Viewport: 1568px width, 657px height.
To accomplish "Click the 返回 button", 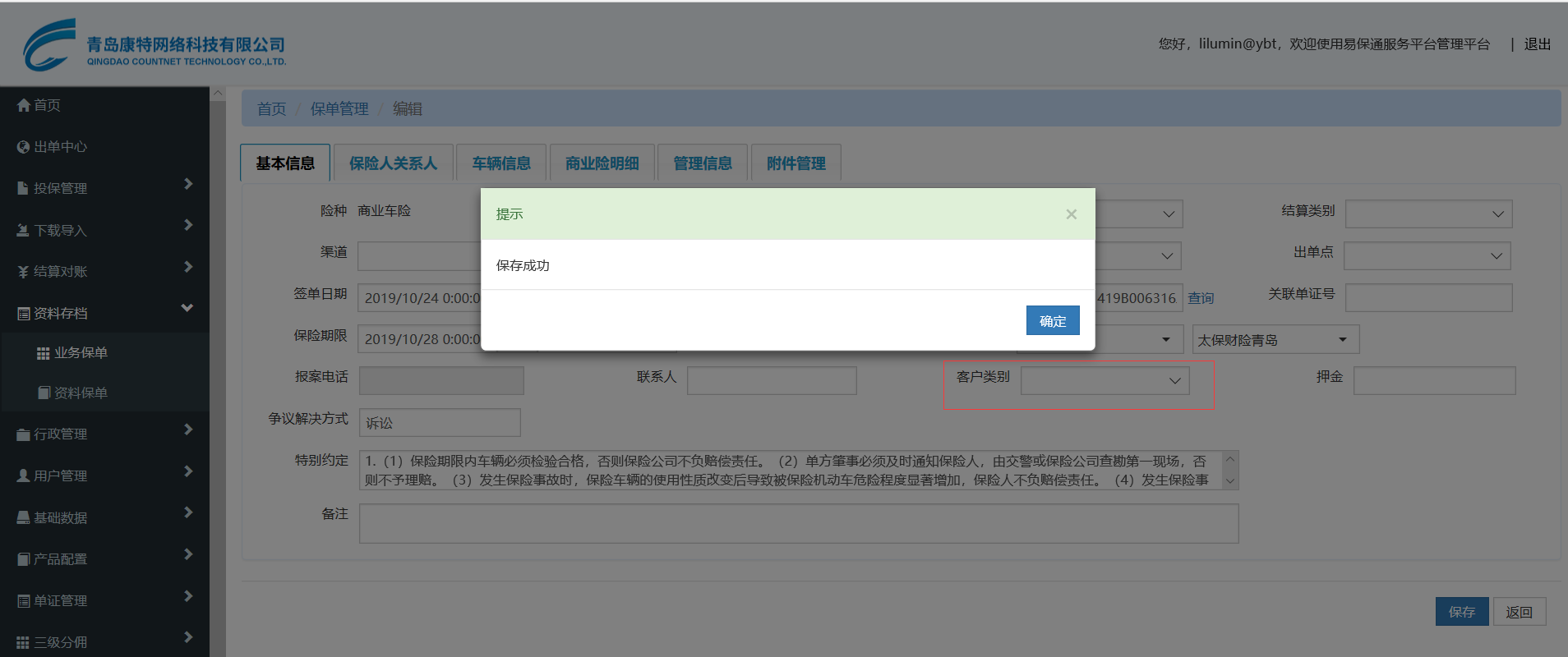I will tap(1519, 612).
